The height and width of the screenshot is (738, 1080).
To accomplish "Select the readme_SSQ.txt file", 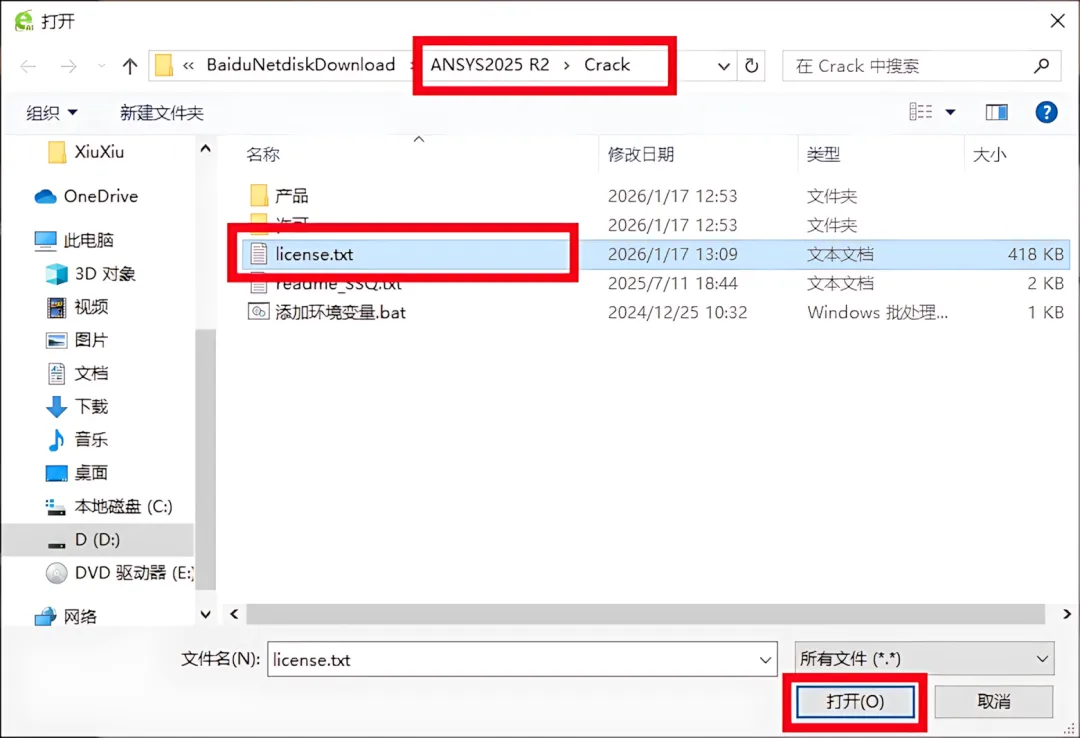I will 338,283.
